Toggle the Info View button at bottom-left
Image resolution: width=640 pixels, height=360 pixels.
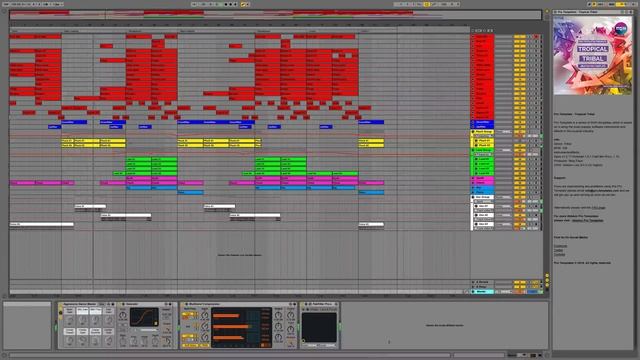click(x=4, y=356)
